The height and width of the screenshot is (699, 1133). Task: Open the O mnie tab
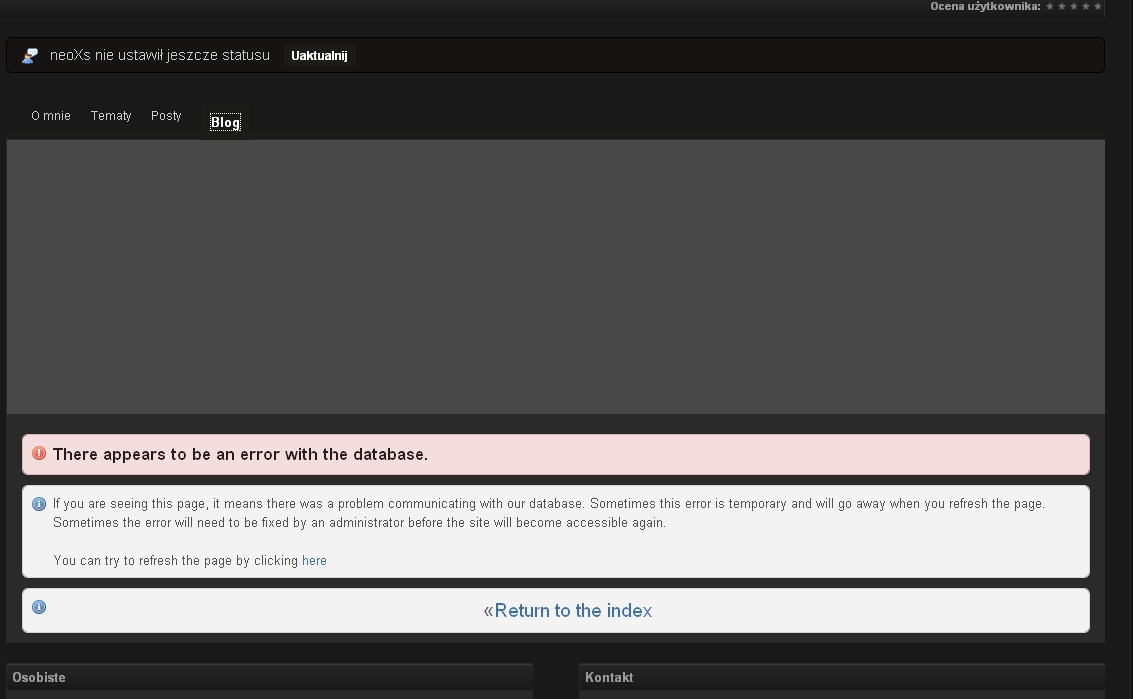pyautogui.click(x=51, y=116)
